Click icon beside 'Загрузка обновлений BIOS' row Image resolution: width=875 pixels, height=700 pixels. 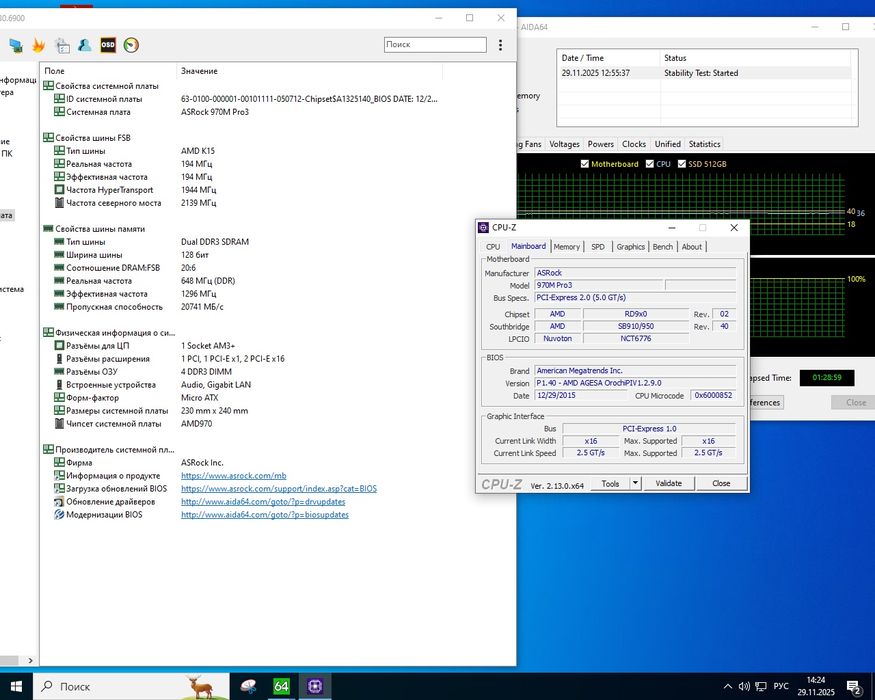[59, 488]
